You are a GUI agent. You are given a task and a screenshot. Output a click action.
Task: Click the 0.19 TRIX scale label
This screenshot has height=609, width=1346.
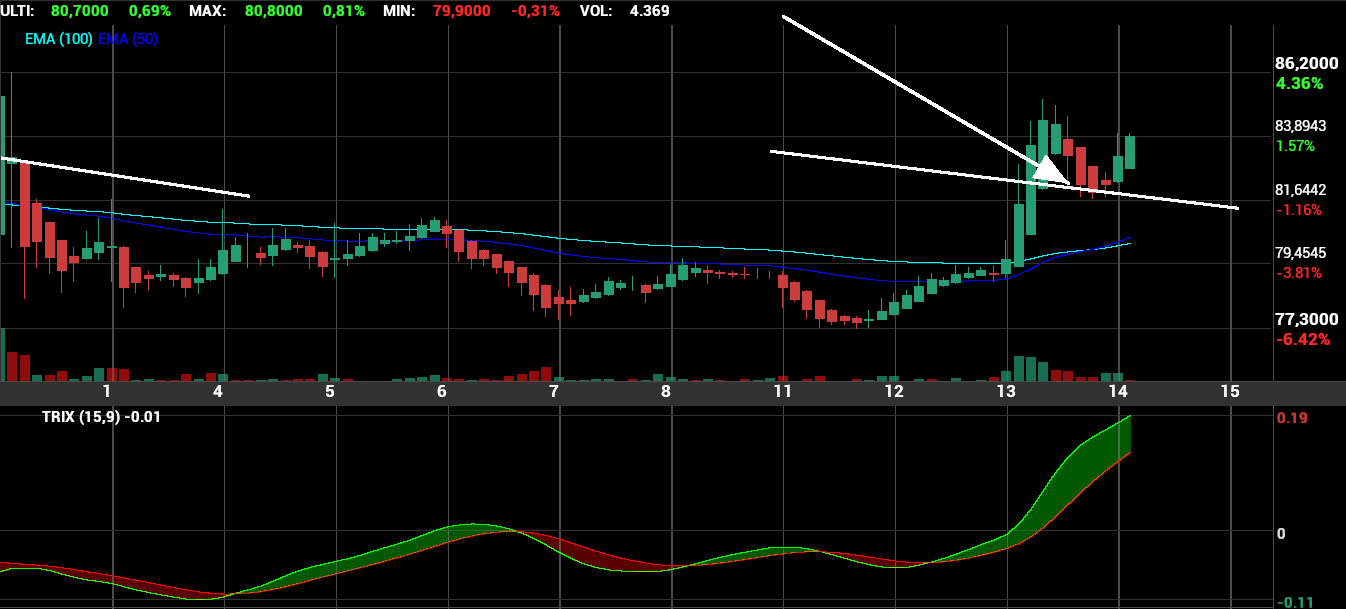(x=1290, y=418)
